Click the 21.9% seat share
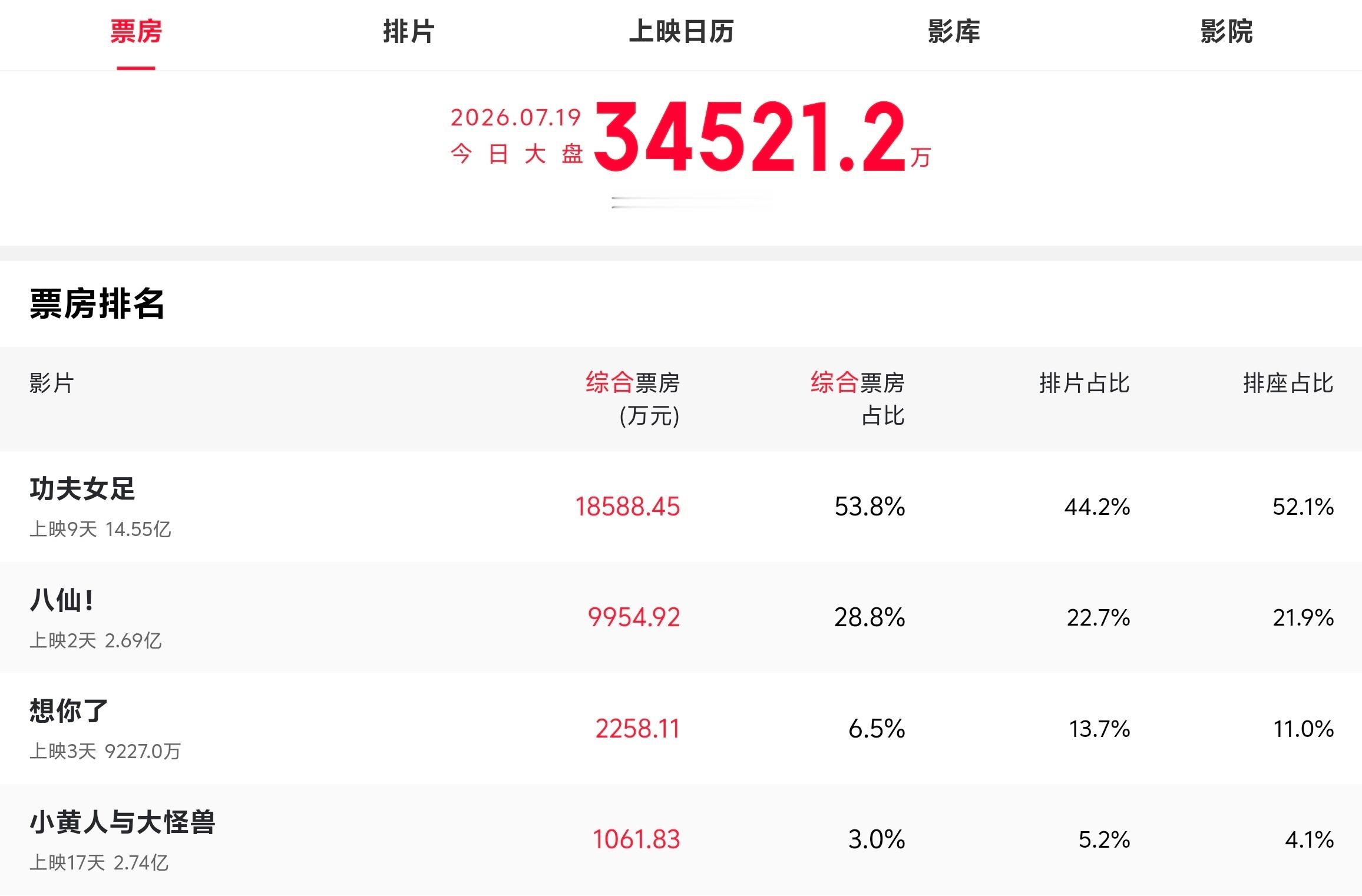The height and width of the screenshot is (896, 1362). [x=1303, y=617]
